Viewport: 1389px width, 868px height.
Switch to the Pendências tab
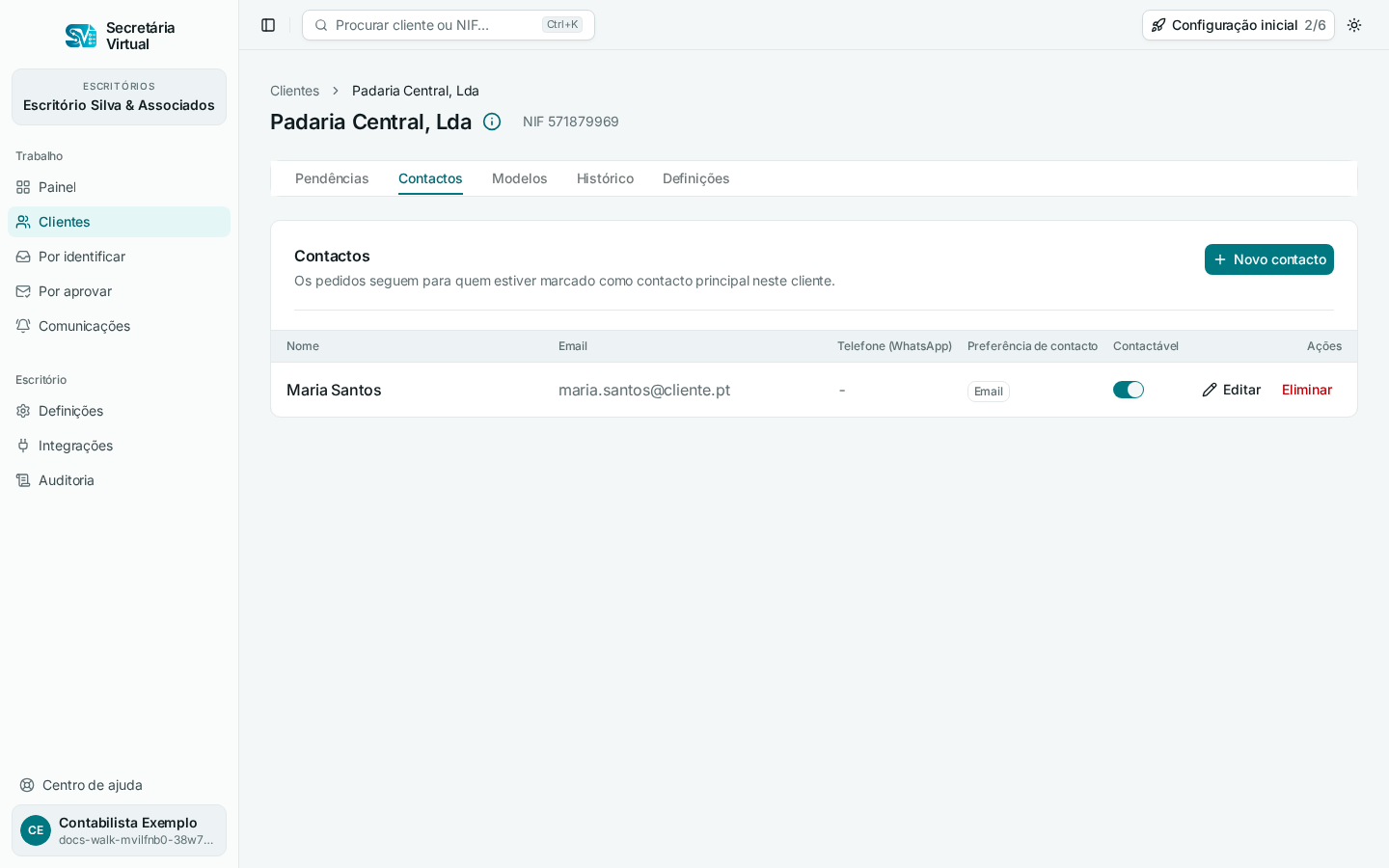(x=332, y=178)
